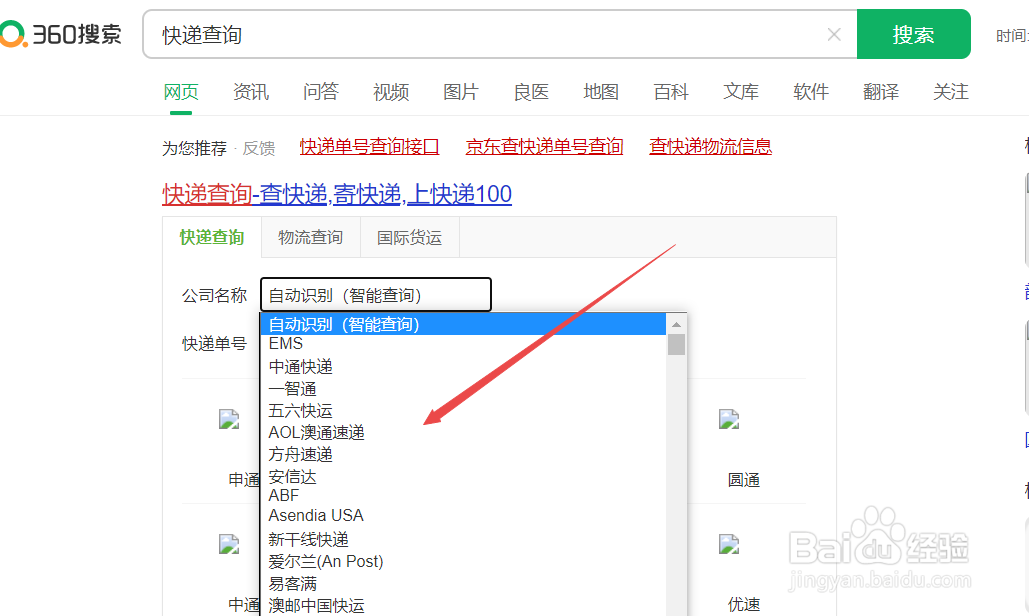Open the 网页 tab
This screenshot has height=616, width=1029.
pyautogui.click(x=181, y=92)
